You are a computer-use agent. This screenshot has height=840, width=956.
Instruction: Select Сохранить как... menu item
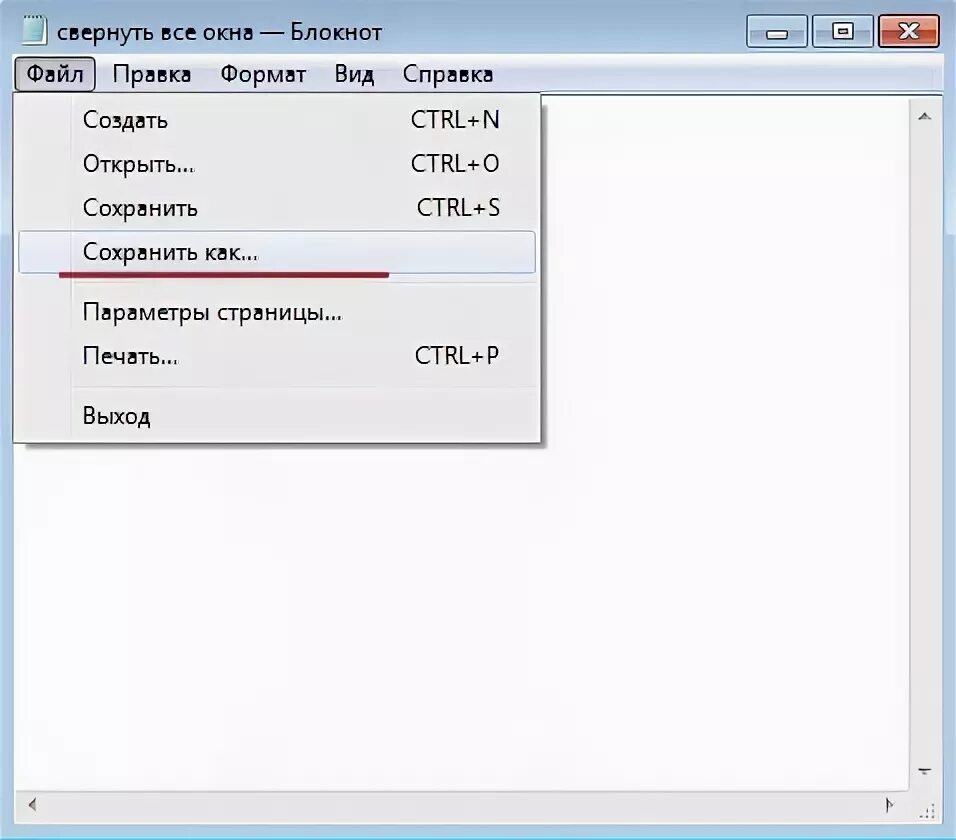click(277, 252)
